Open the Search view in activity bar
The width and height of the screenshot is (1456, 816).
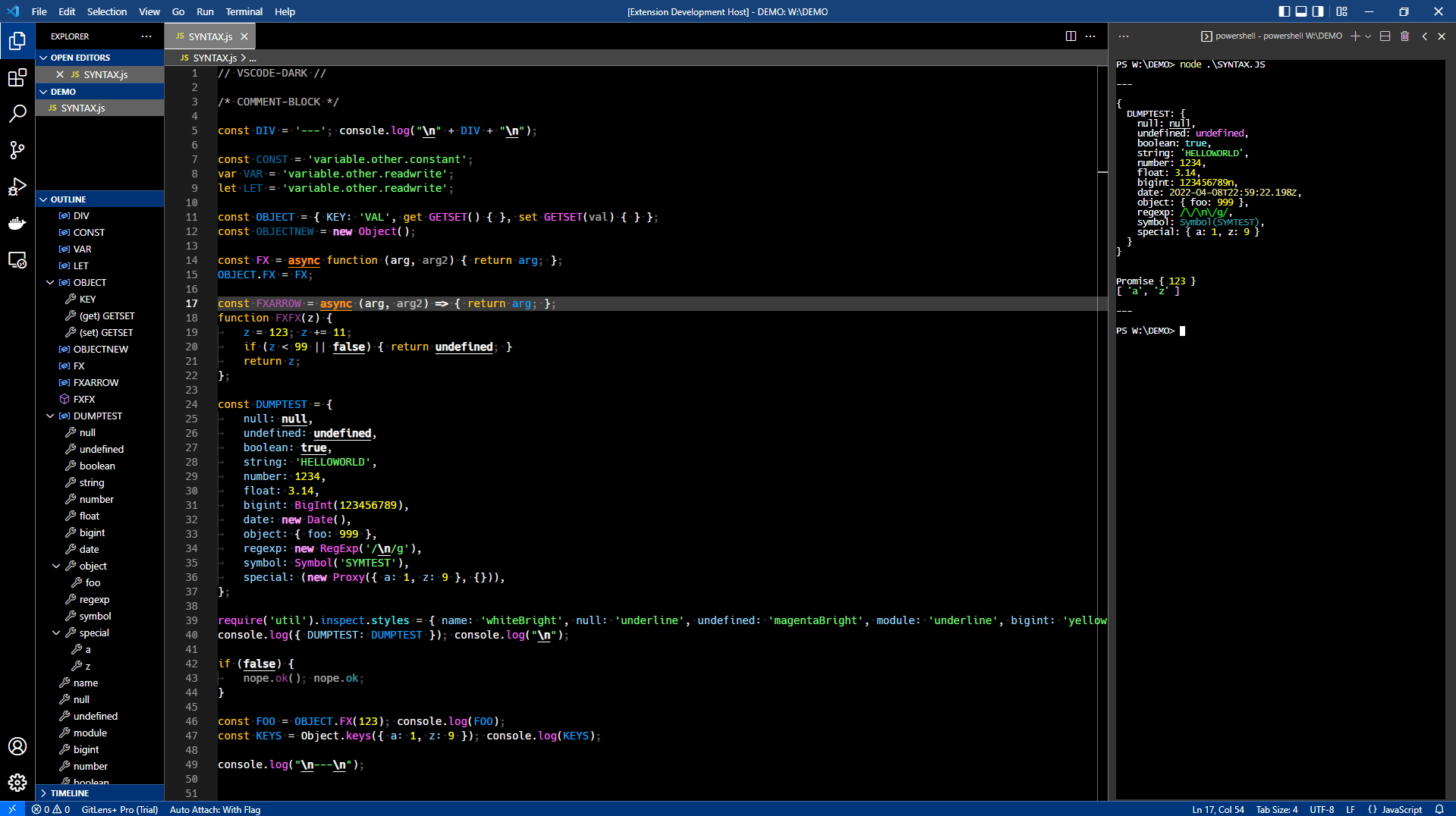pyautogui.click(x=17, y=114)
